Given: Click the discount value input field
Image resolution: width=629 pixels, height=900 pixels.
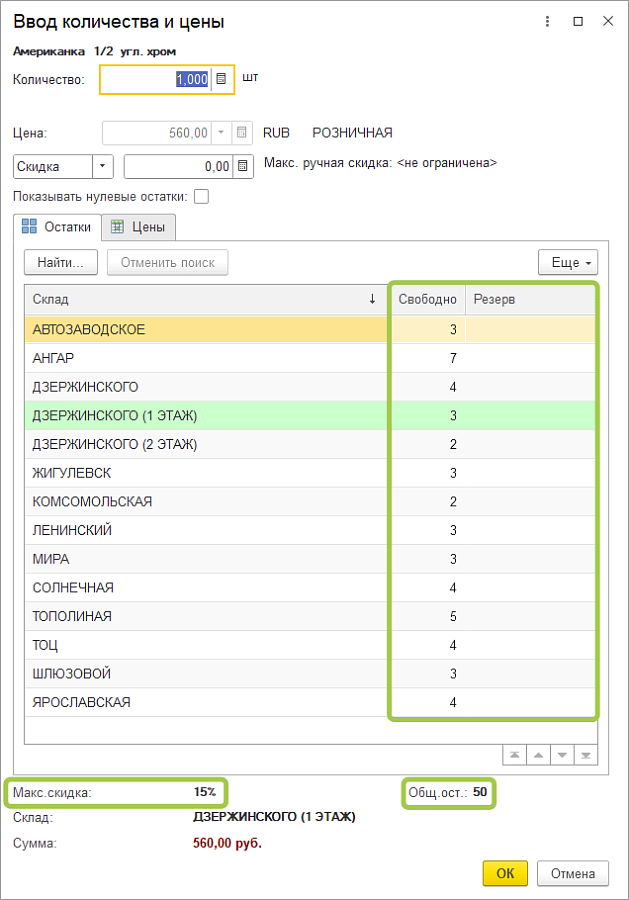Looking at the screenshot, I should point(178,167).
